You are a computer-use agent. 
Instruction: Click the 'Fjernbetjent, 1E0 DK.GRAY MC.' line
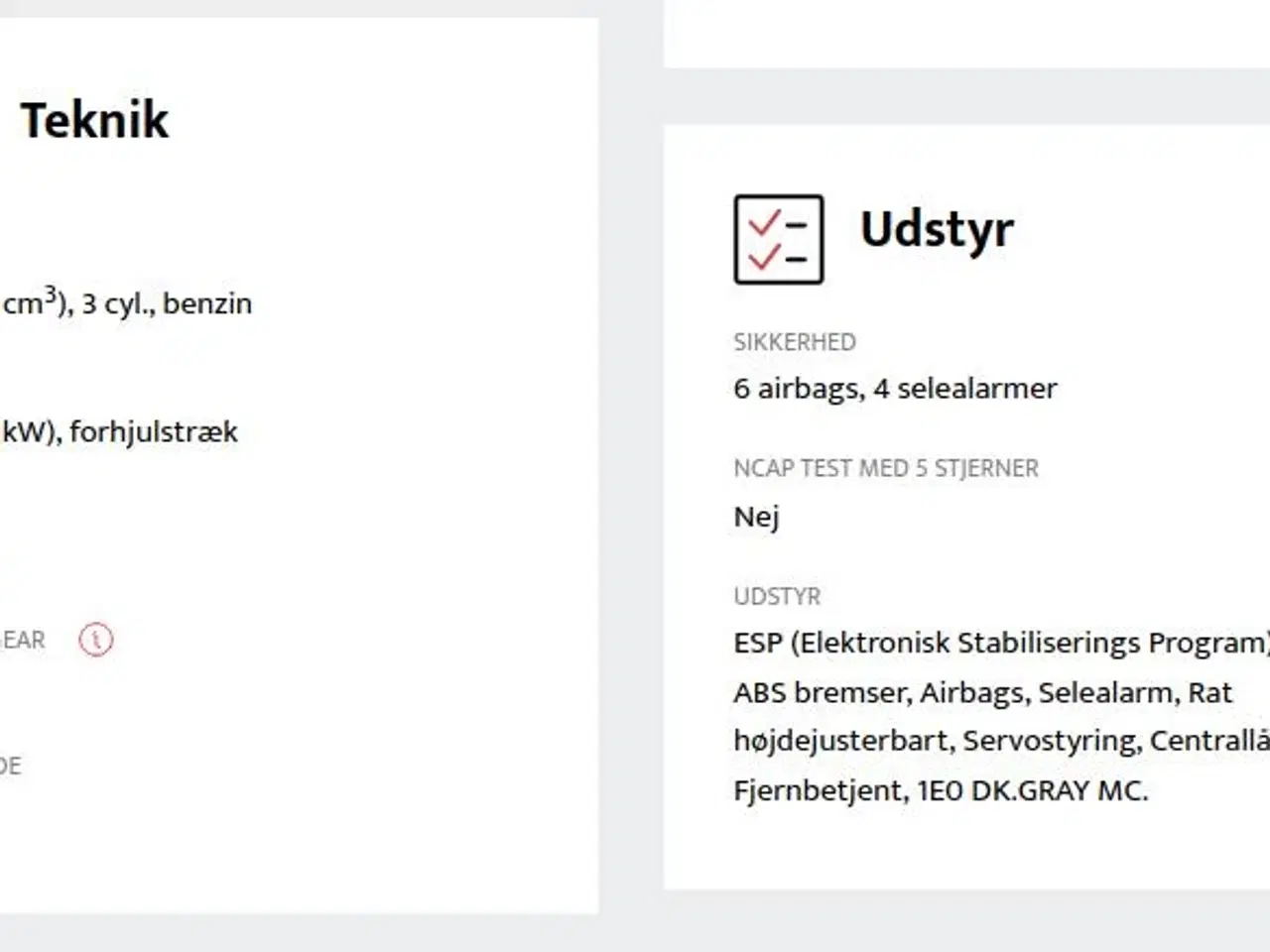pos(941,790)
